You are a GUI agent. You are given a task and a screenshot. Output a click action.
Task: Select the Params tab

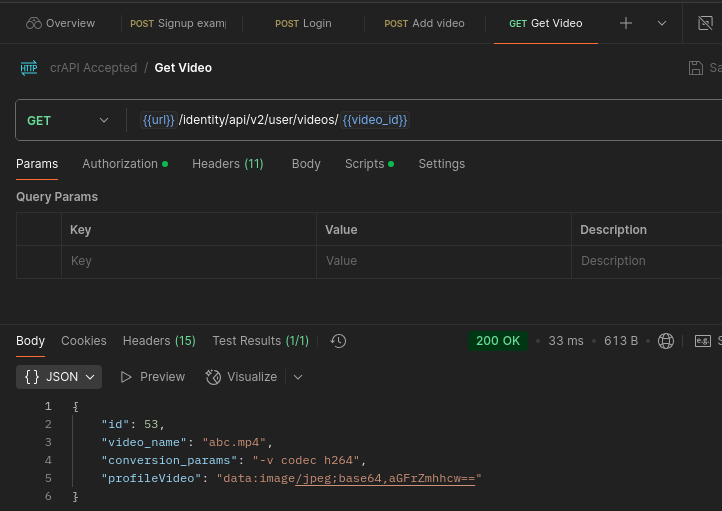pyautogui.click(x=37, y=164)
